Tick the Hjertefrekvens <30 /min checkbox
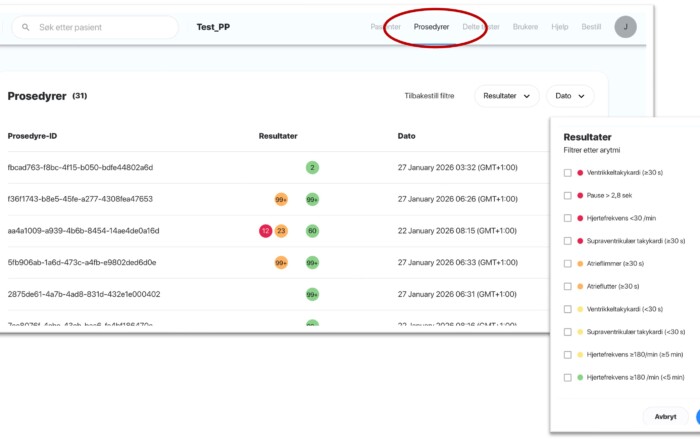The width and height of the screenshot is (700, 441). (x=568, y=218)
